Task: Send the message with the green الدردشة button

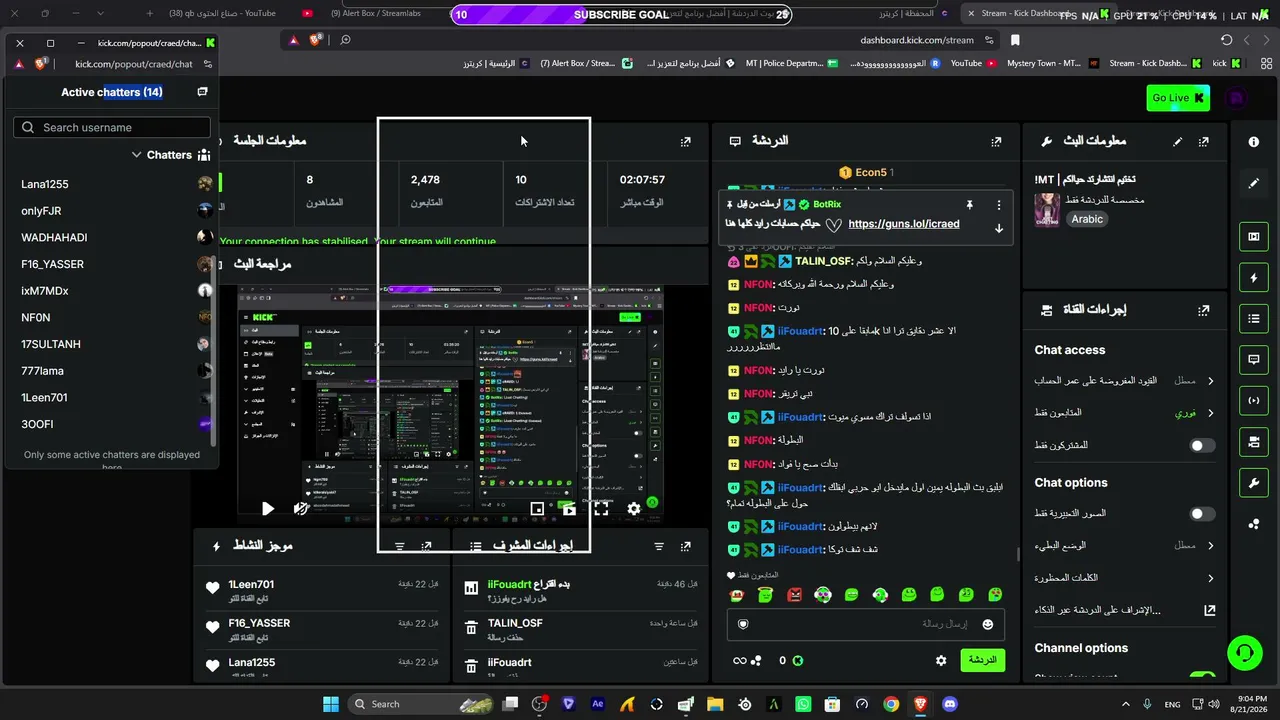Action: pos(983,660)
